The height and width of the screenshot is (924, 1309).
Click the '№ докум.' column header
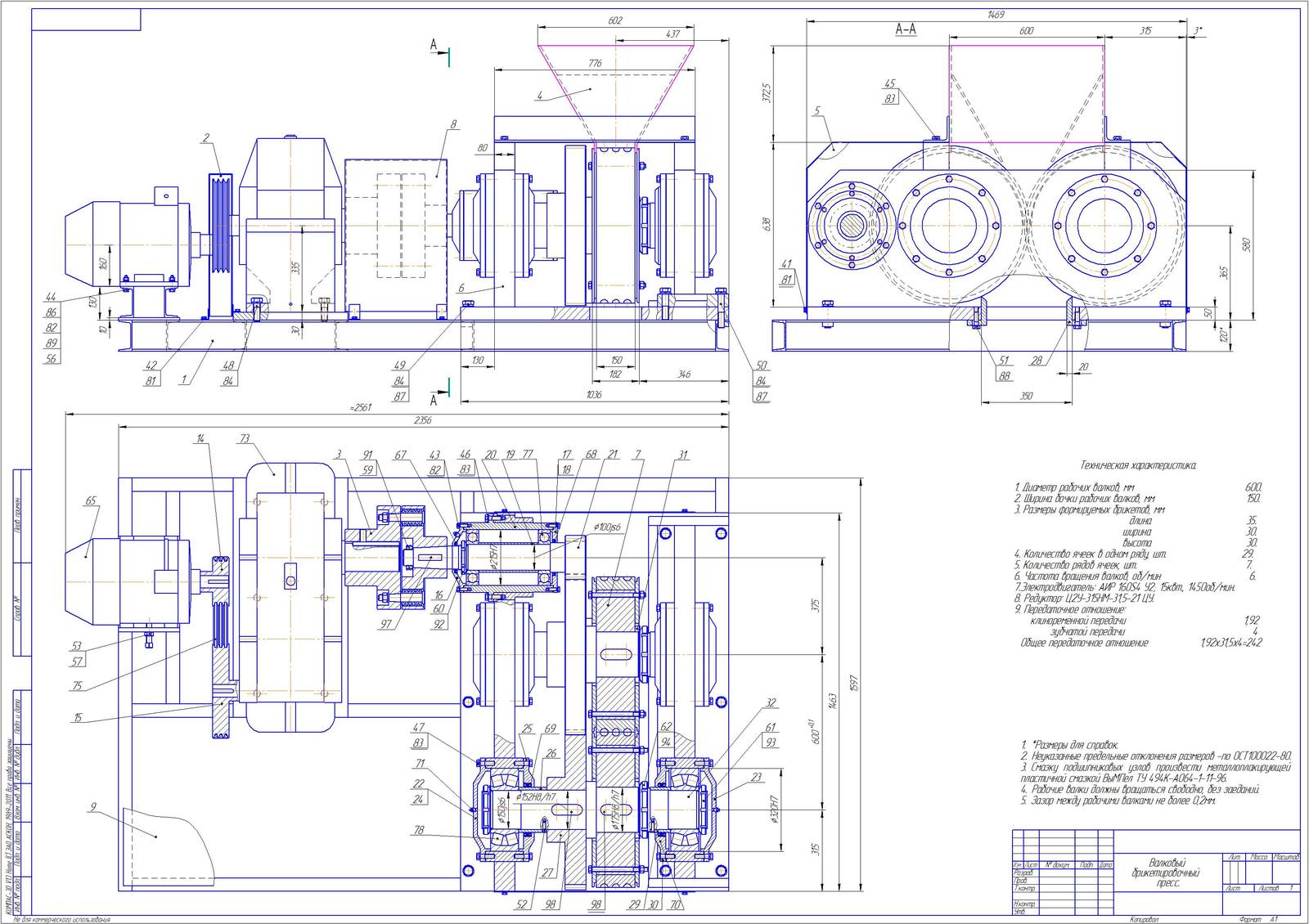(x=1056, y=865)
